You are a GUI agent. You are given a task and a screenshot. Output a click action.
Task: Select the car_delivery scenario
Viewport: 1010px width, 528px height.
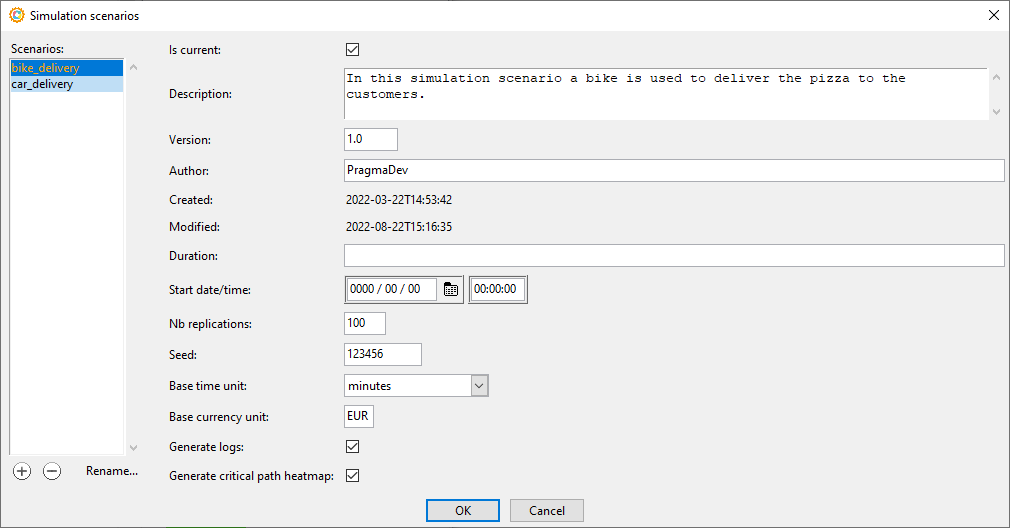(x=42, y=85)
